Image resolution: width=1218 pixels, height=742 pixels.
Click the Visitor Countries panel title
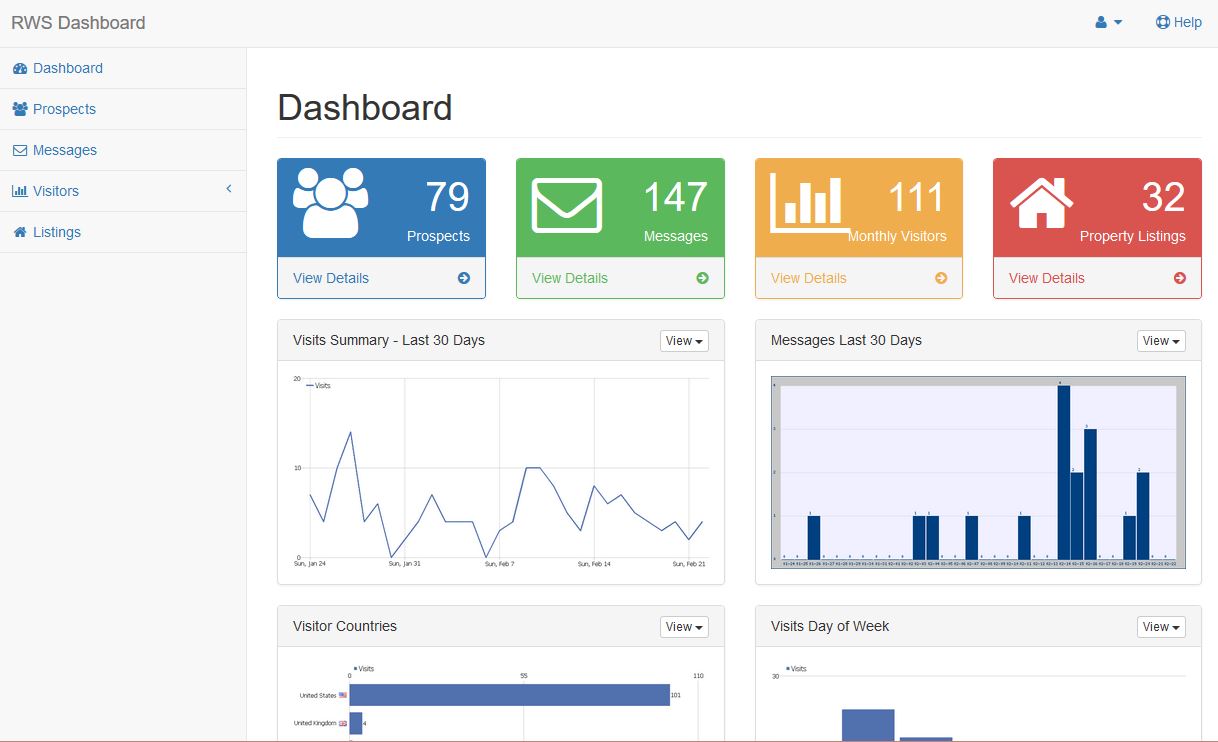[x=345, y=626]
